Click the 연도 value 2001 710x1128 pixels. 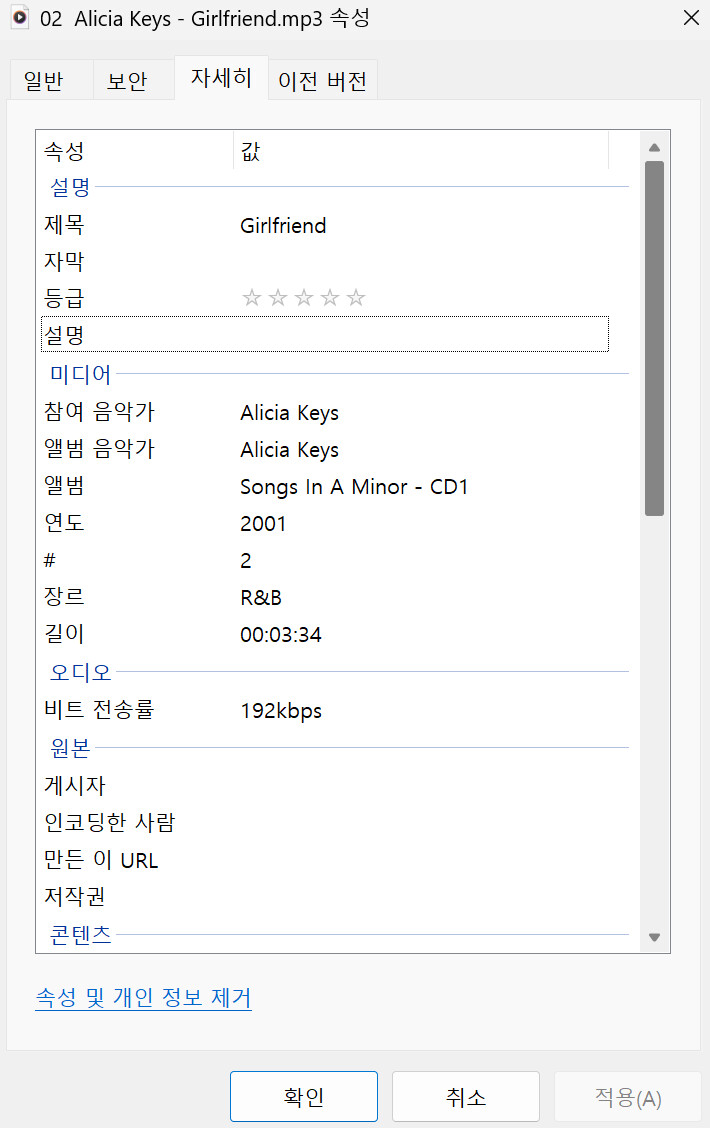tap(263, 524)
